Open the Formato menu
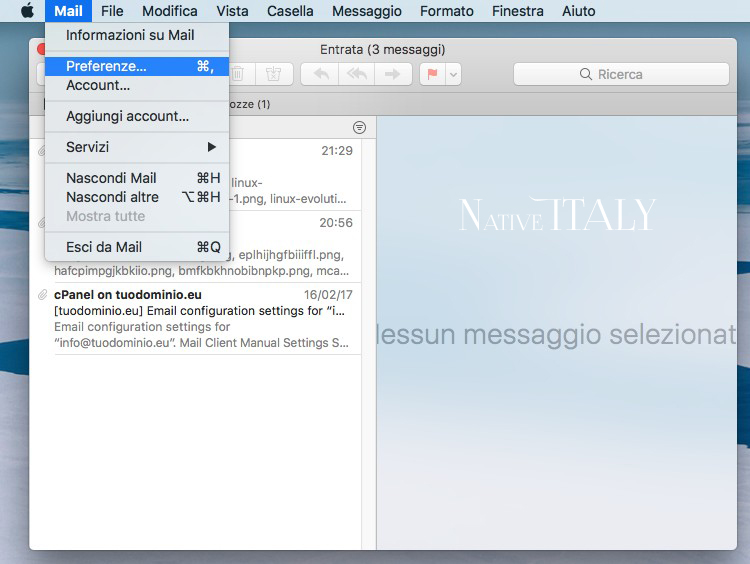Screen dimensions: 750x564 pyautogui.click(x=447, y=11)
